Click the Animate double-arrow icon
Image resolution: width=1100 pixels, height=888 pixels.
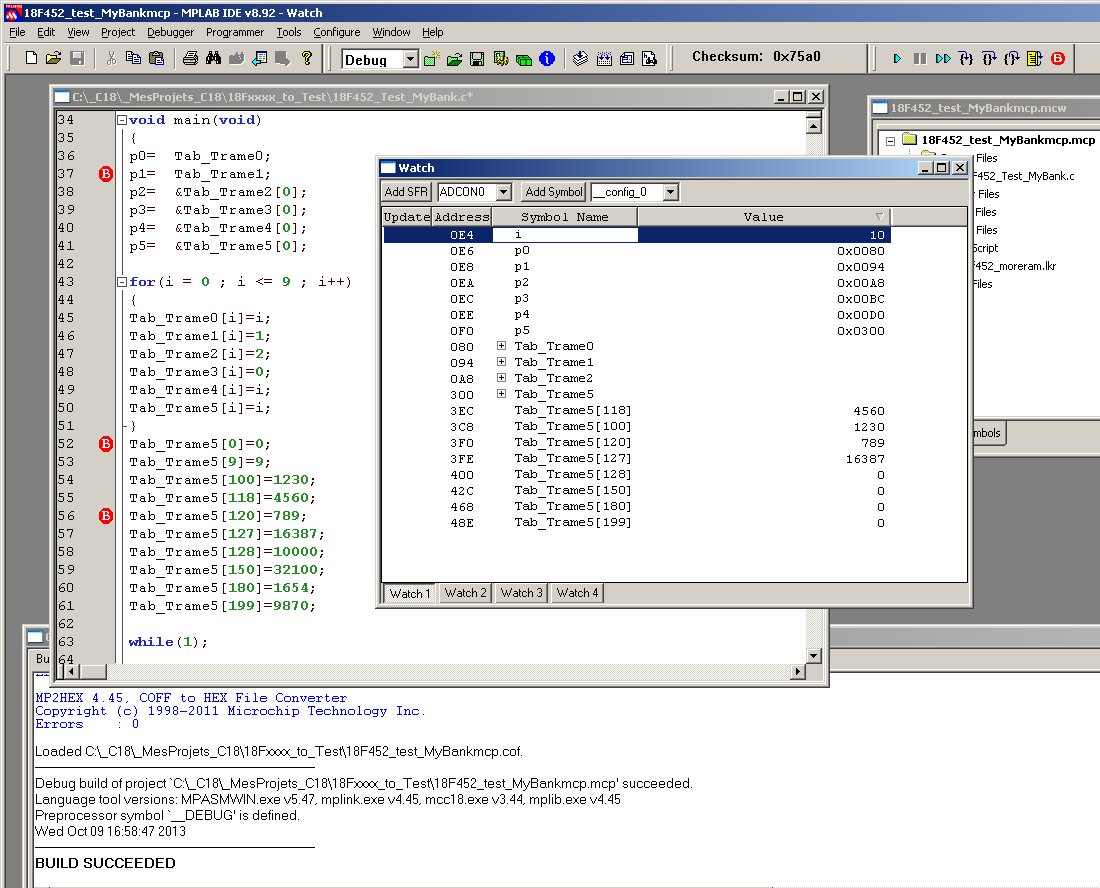(942, 59)
